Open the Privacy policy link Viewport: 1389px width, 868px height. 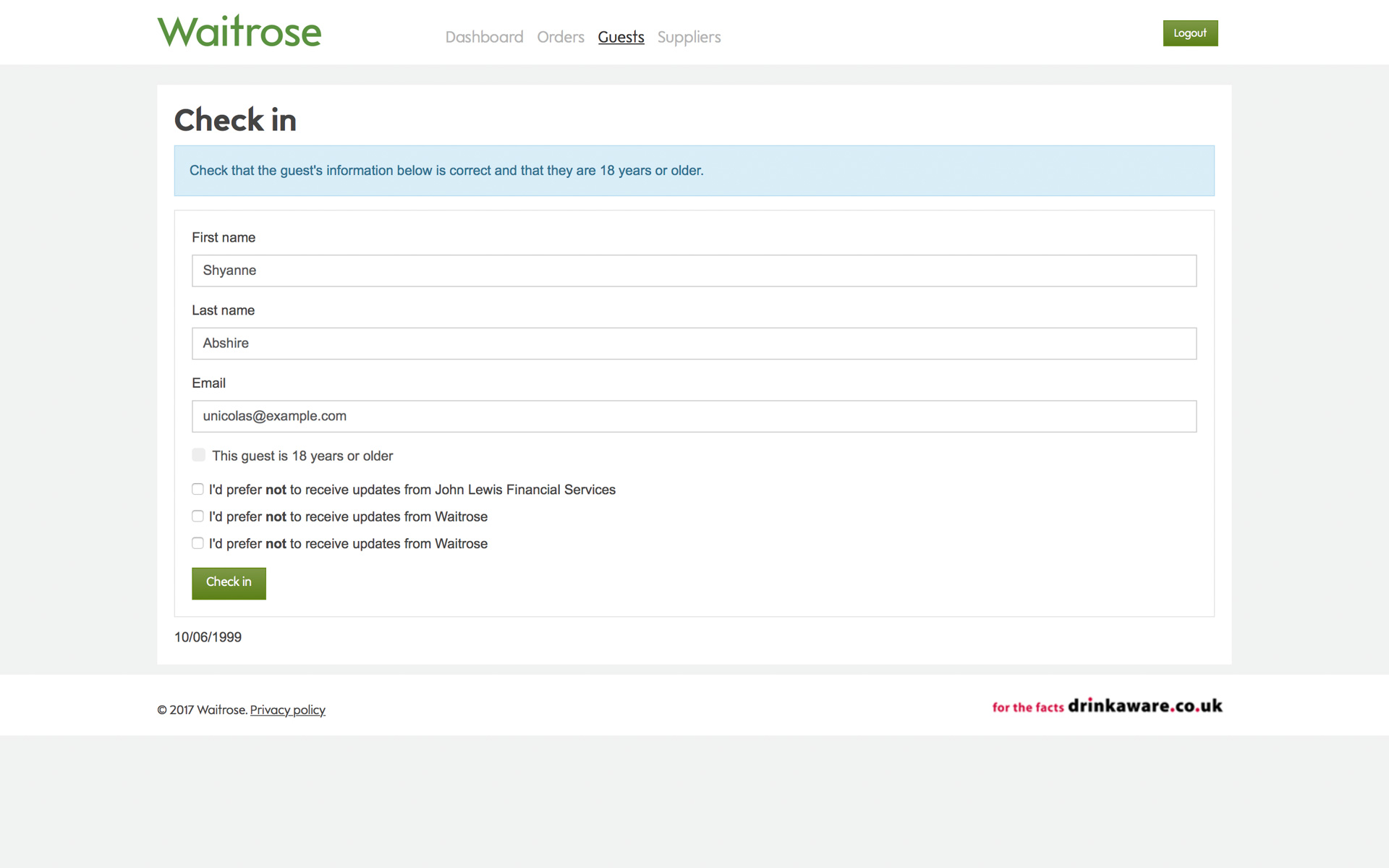coord(288,710)
